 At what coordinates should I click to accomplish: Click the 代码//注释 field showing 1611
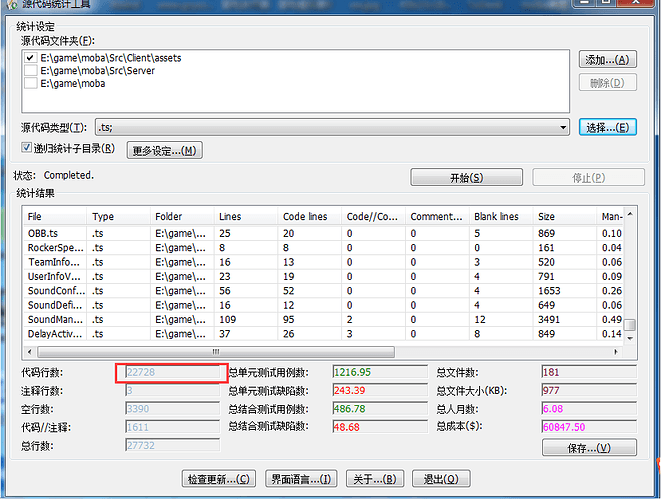click(x=173, y=427)
